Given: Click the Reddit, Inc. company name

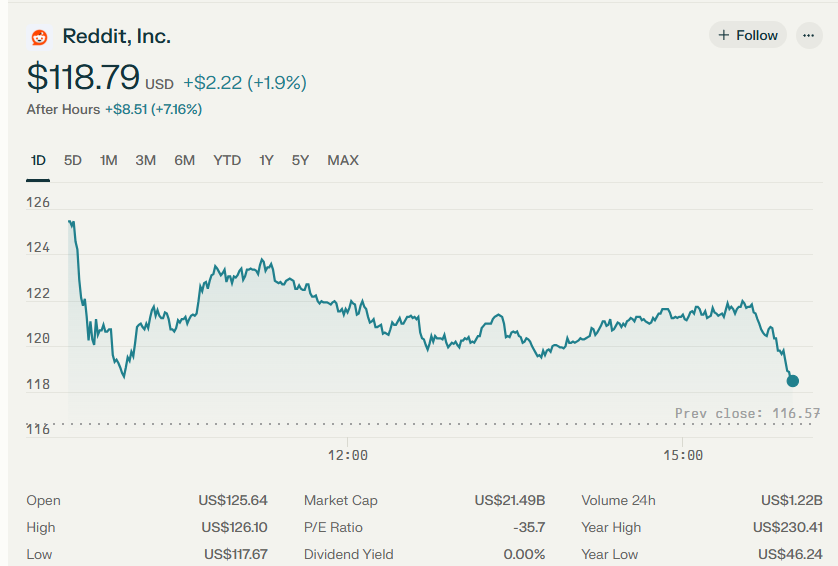Looking at the screenshot, I should (117, 36).
